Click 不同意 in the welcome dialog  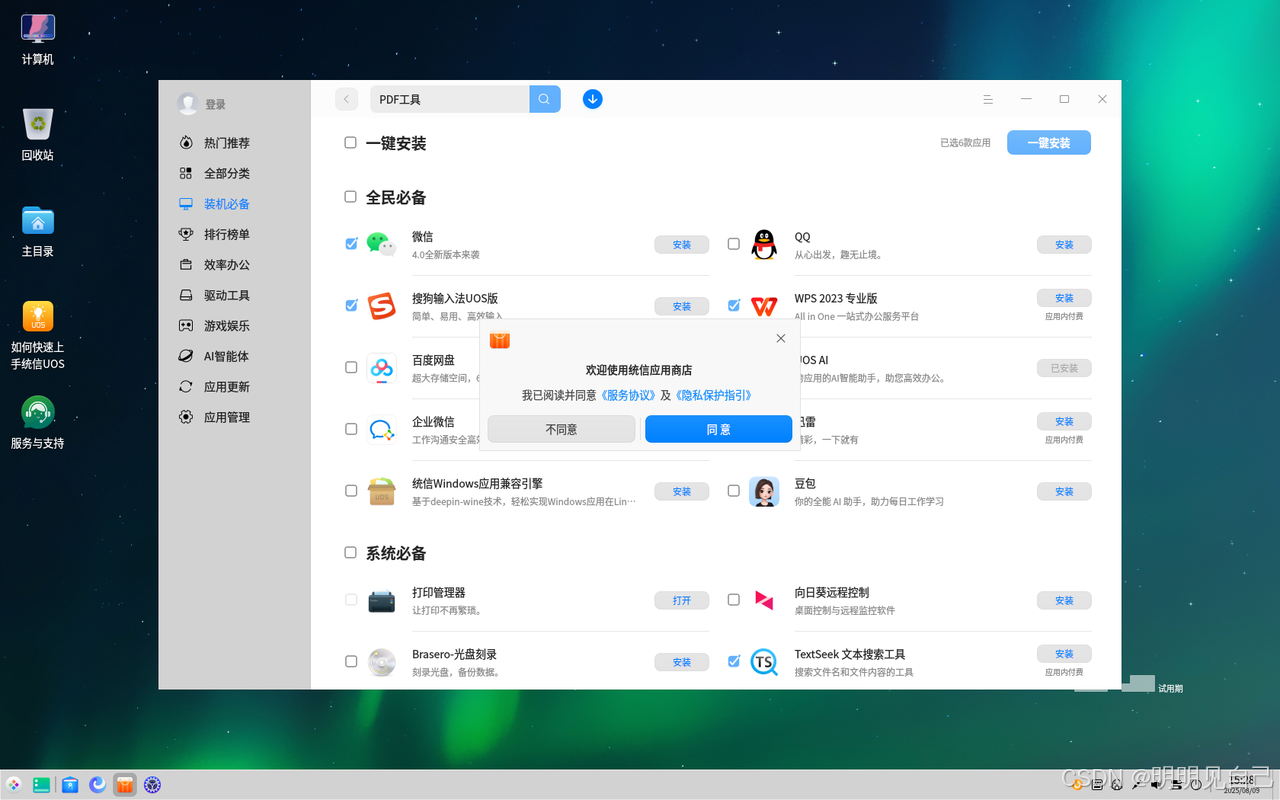561,429
